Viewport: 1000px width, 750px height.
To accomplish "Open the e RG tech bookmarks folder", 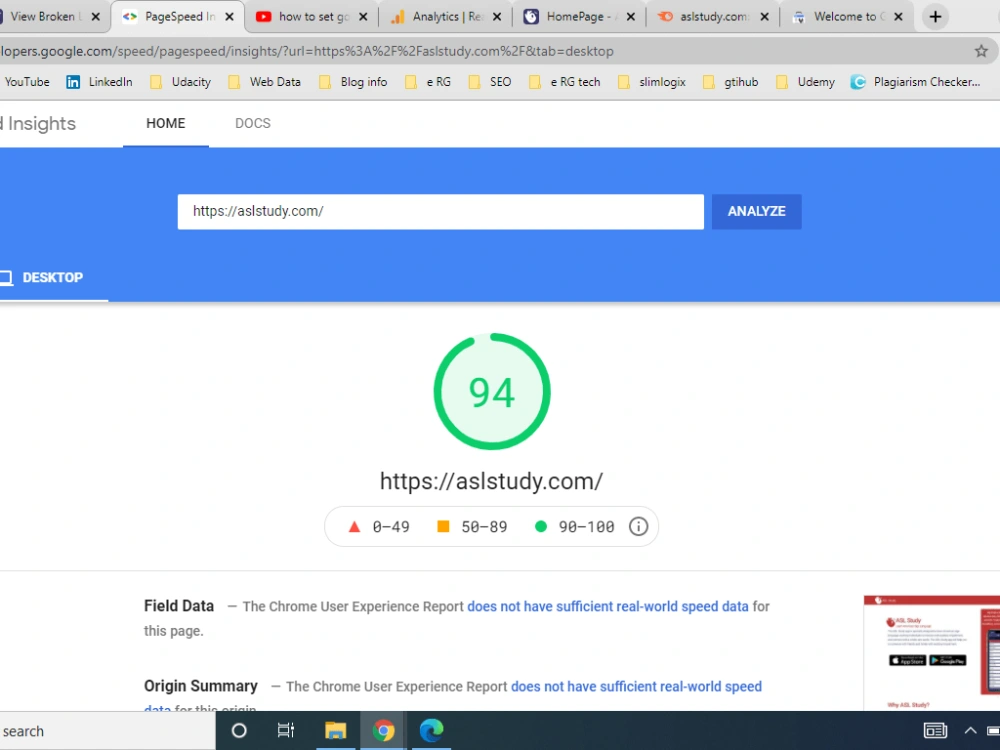I will tap(564, 82).
